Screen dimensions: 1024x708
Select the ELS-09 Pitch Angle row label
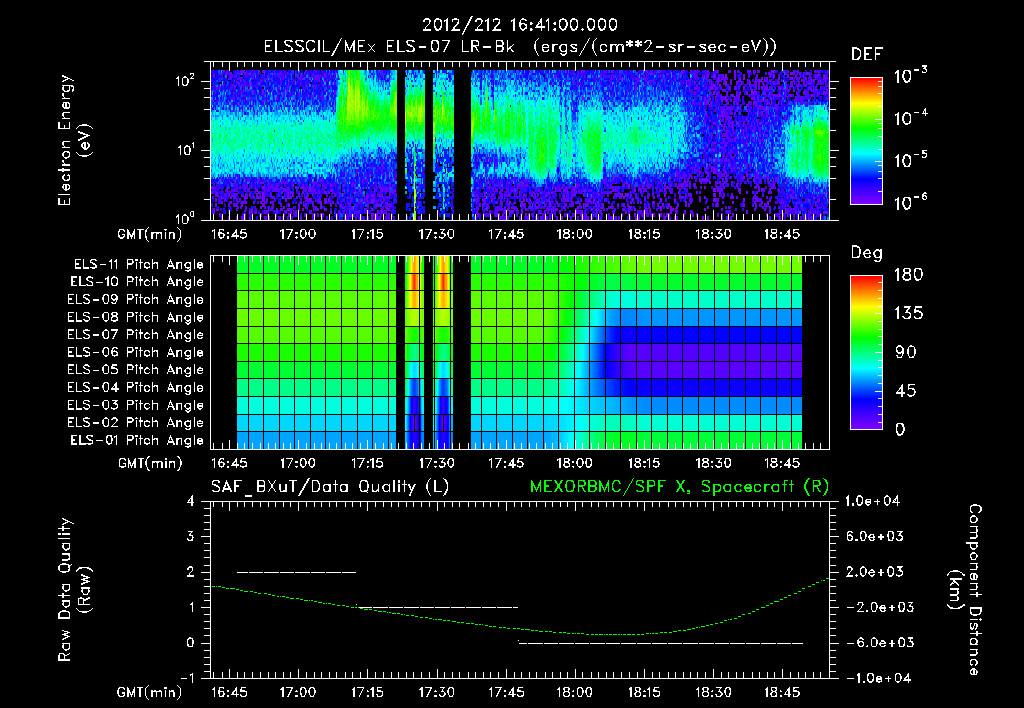[136, 300]
